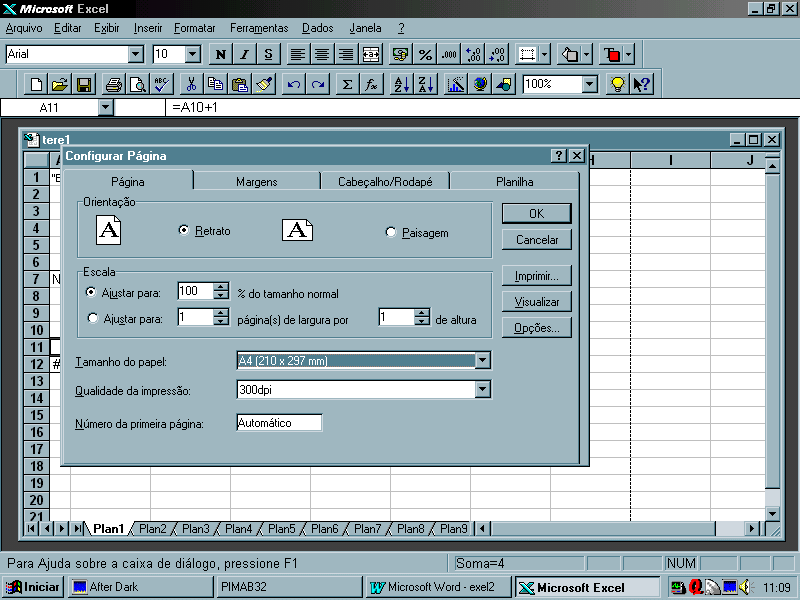Undo the last action
This screenshot has height=600, width=800.
click(293, 84)
